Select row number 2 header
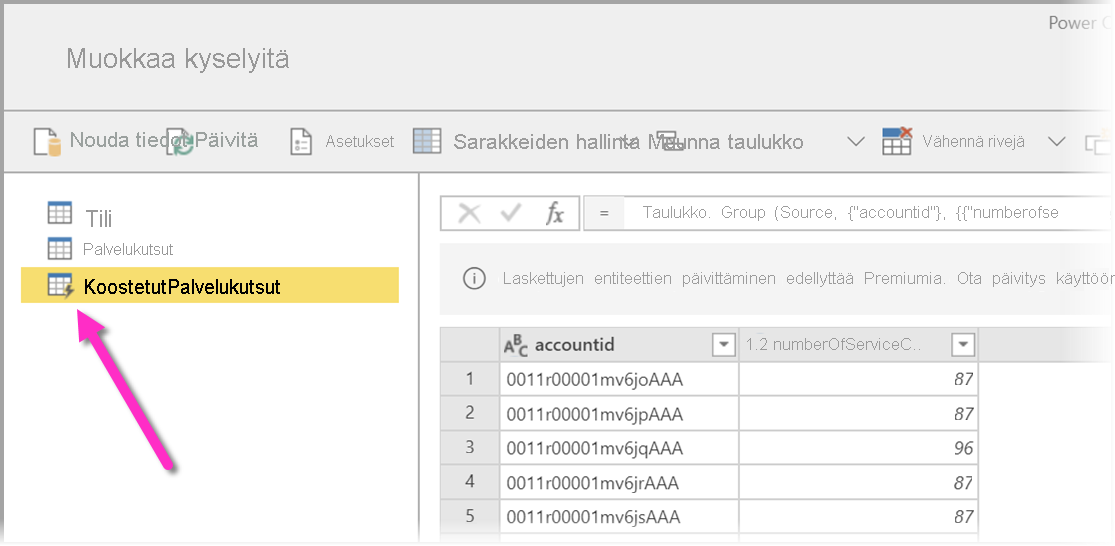Viewport: 1115px width, 546px height. click(469, 413)
